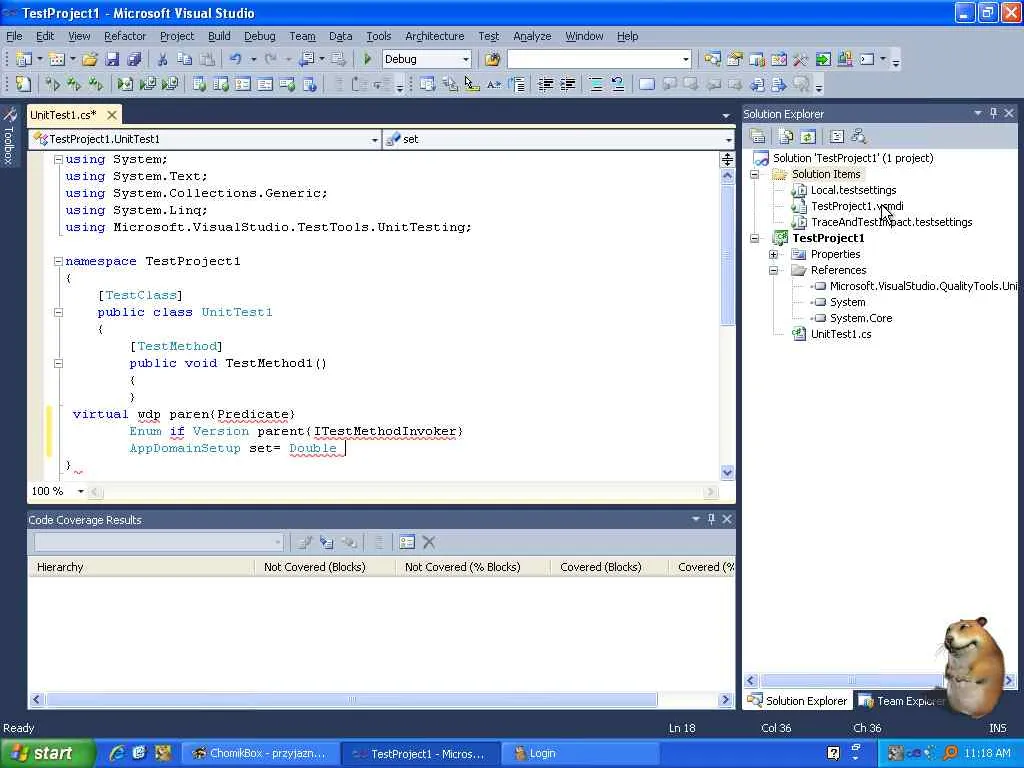This screenshot has height=768, width=1024.
Task: Click the Remove results X icon in Code Coverage
Action: point(429,542)
